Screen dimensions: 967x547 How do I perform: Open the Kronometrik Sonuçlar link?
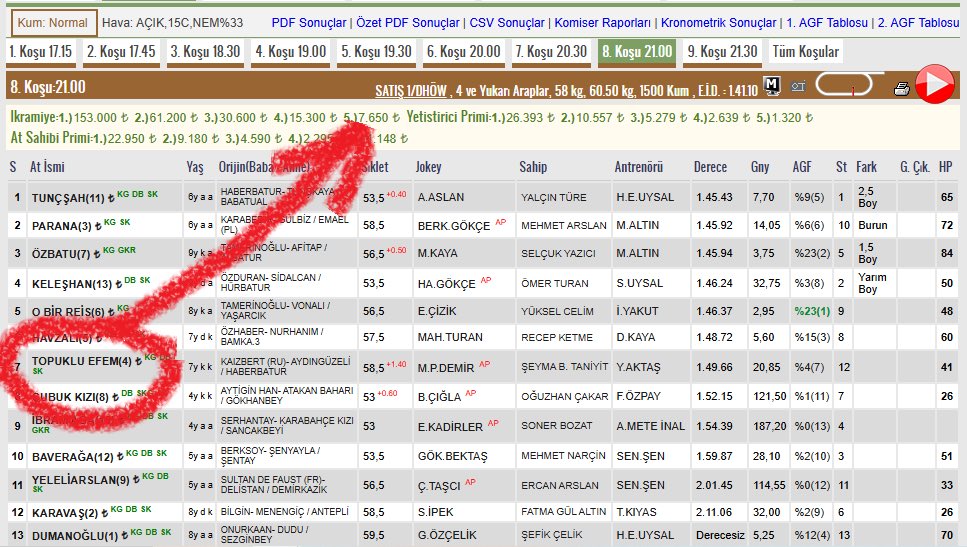pyautogui.click(x=718, y=23)
